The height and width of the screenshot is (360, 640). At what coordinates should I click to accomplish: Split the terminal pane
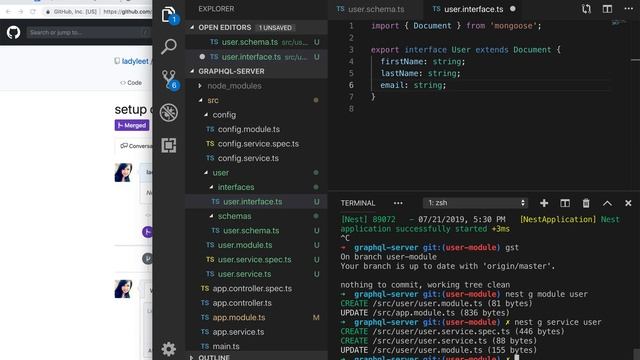tap(565, 203)
